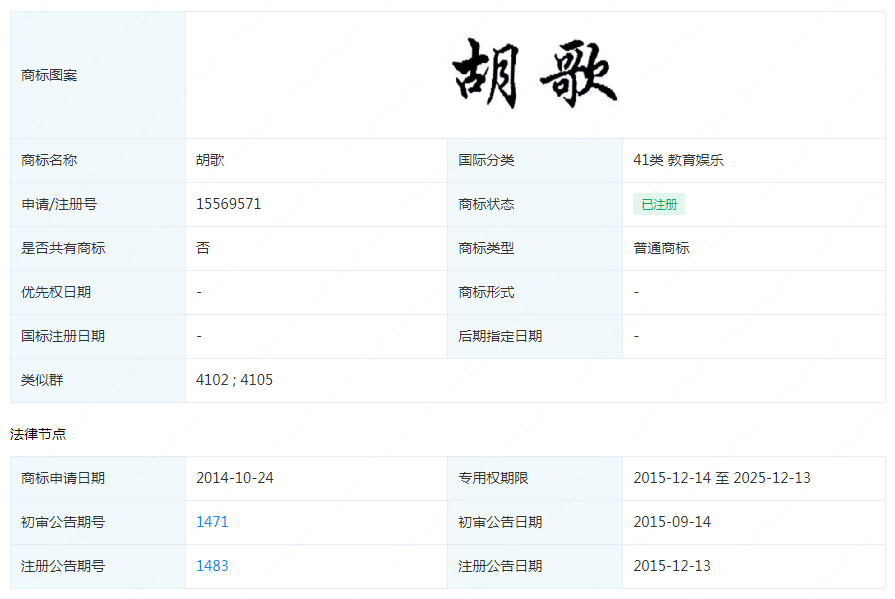Image resolution: width=895 pixels, height=599 pixels.
Task: Click the 初审公告期号 label
Action: pyautogui.click(x=63, y=522)
